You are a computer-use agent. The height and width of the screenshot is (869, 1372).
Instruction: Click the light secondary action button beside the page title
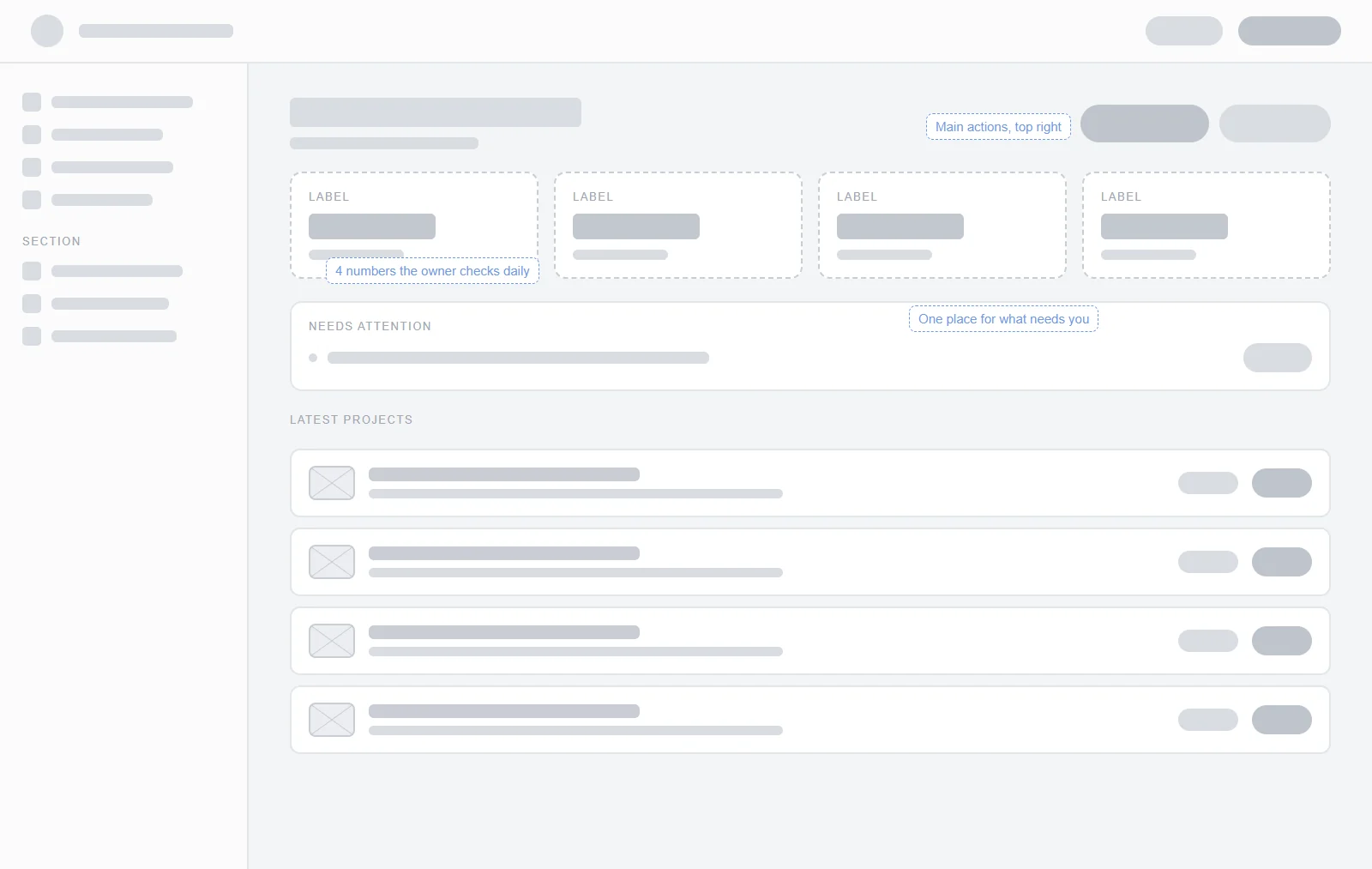click(x=1275, y=124)
